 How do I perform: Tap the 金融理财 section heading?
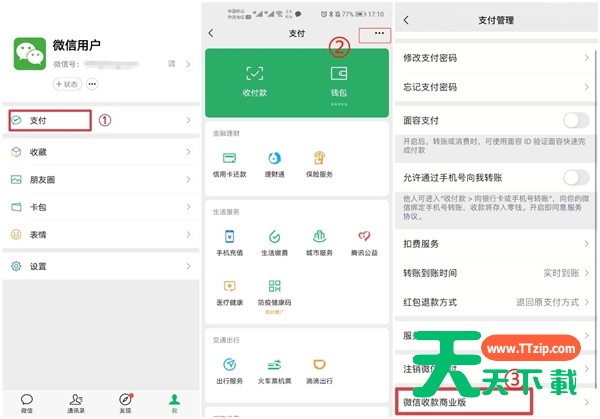click(226, 133)
